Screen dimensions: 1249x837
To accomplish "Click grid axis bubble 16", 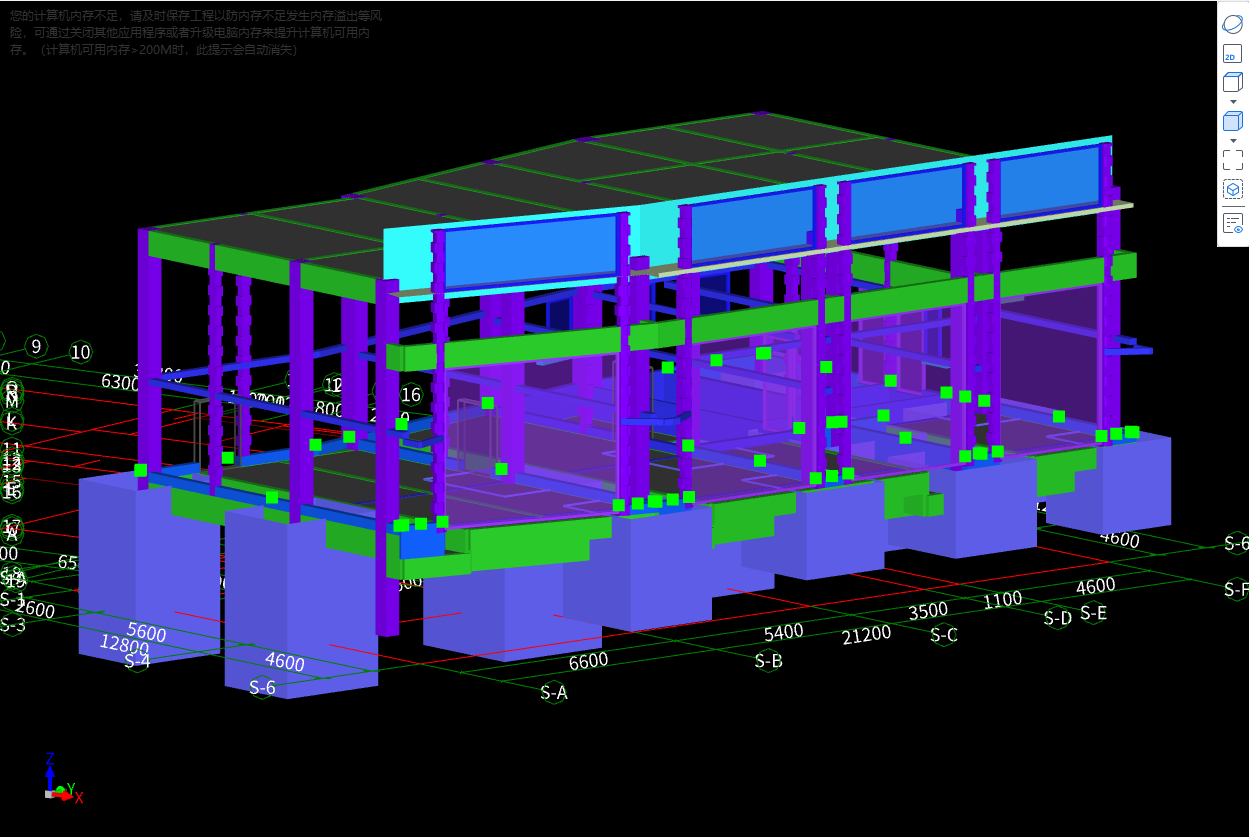I will click(x=411, y=394).
